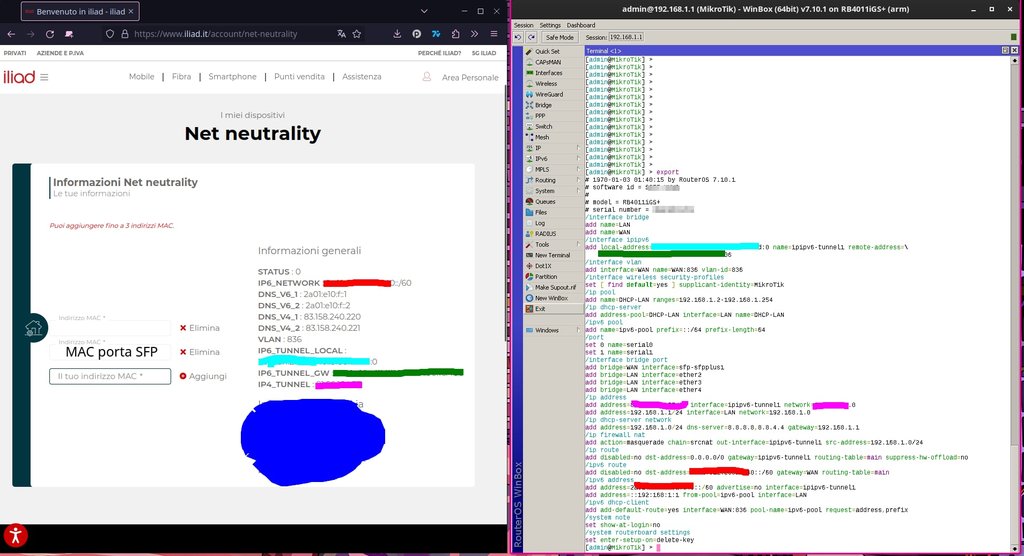Click WinBox Session address field
This screenshot has width=1024, height=556.
point(626,37)
